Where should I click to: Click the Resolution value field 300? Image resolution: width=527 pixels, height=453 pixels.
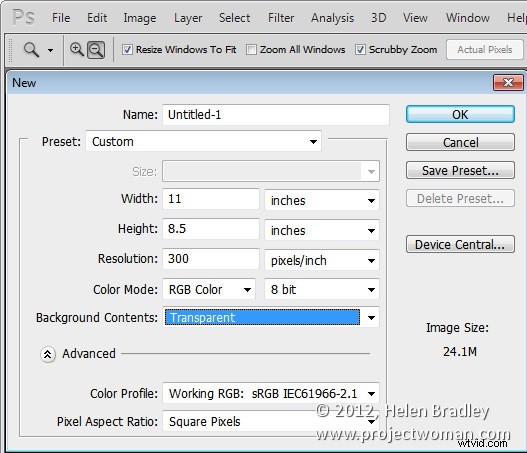211,258
